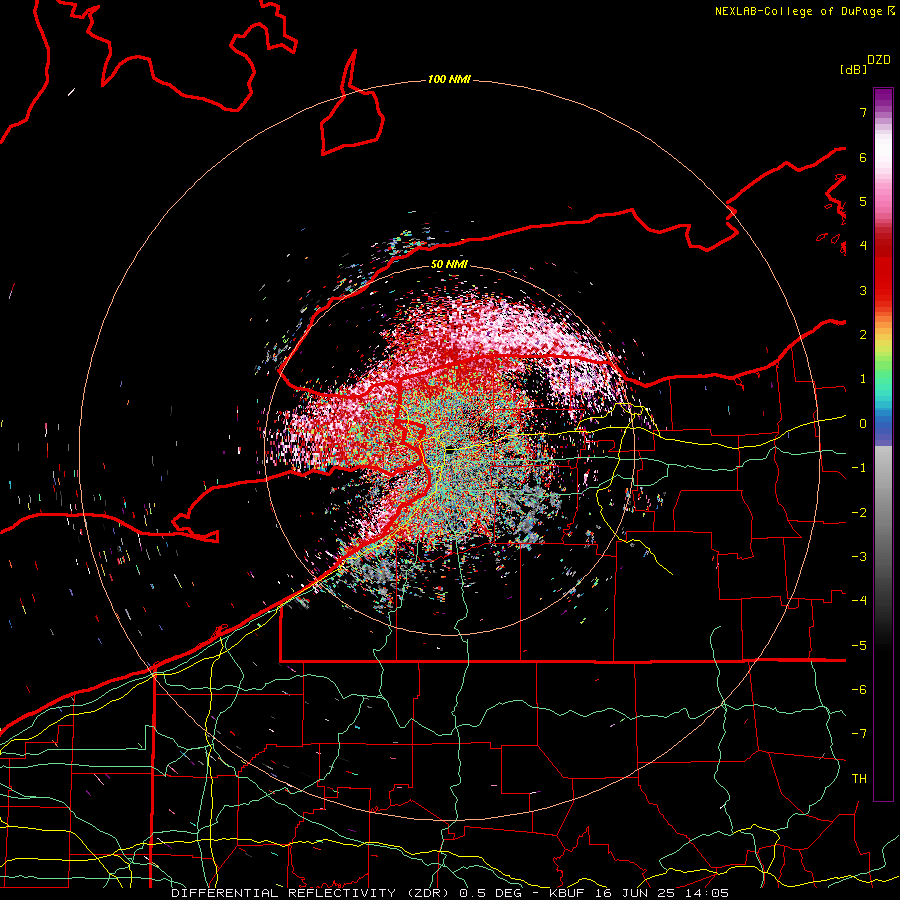
Task: Click the 100 NMI range ring label
Action: coord(449,79)
